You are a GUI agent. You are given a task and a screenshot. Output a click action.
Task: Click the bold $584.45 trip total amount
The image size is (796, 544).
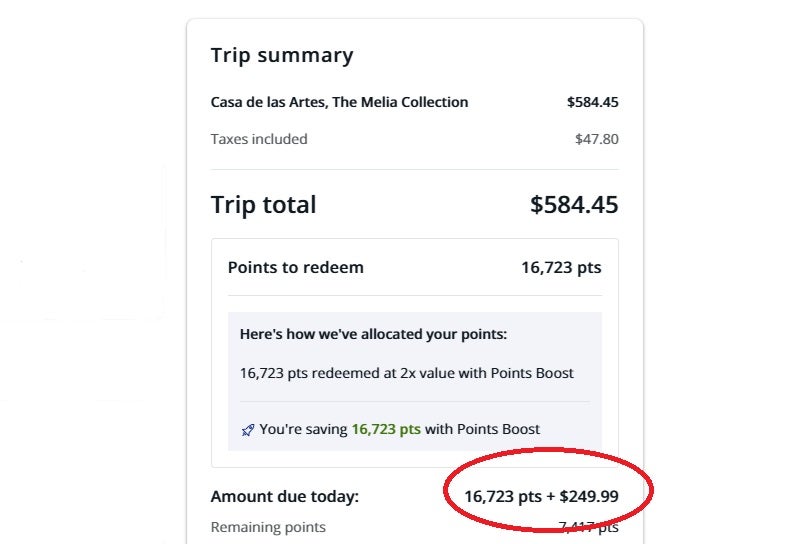click(574, 205)
